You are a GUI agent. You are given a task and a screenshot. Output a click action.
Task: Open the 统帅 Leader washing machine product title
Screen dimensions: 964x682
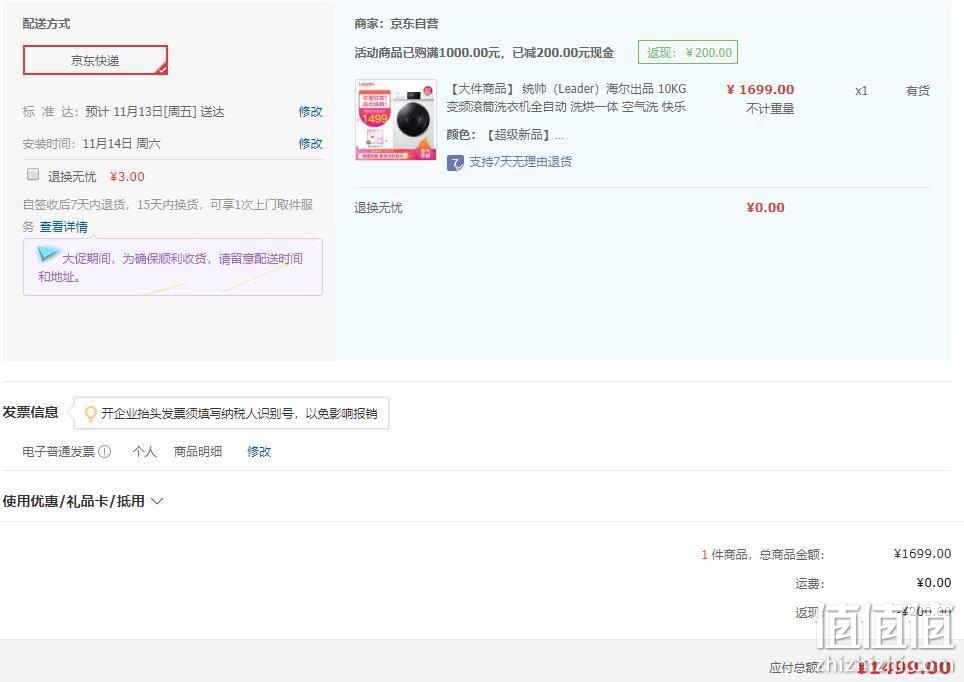point(566,98)
